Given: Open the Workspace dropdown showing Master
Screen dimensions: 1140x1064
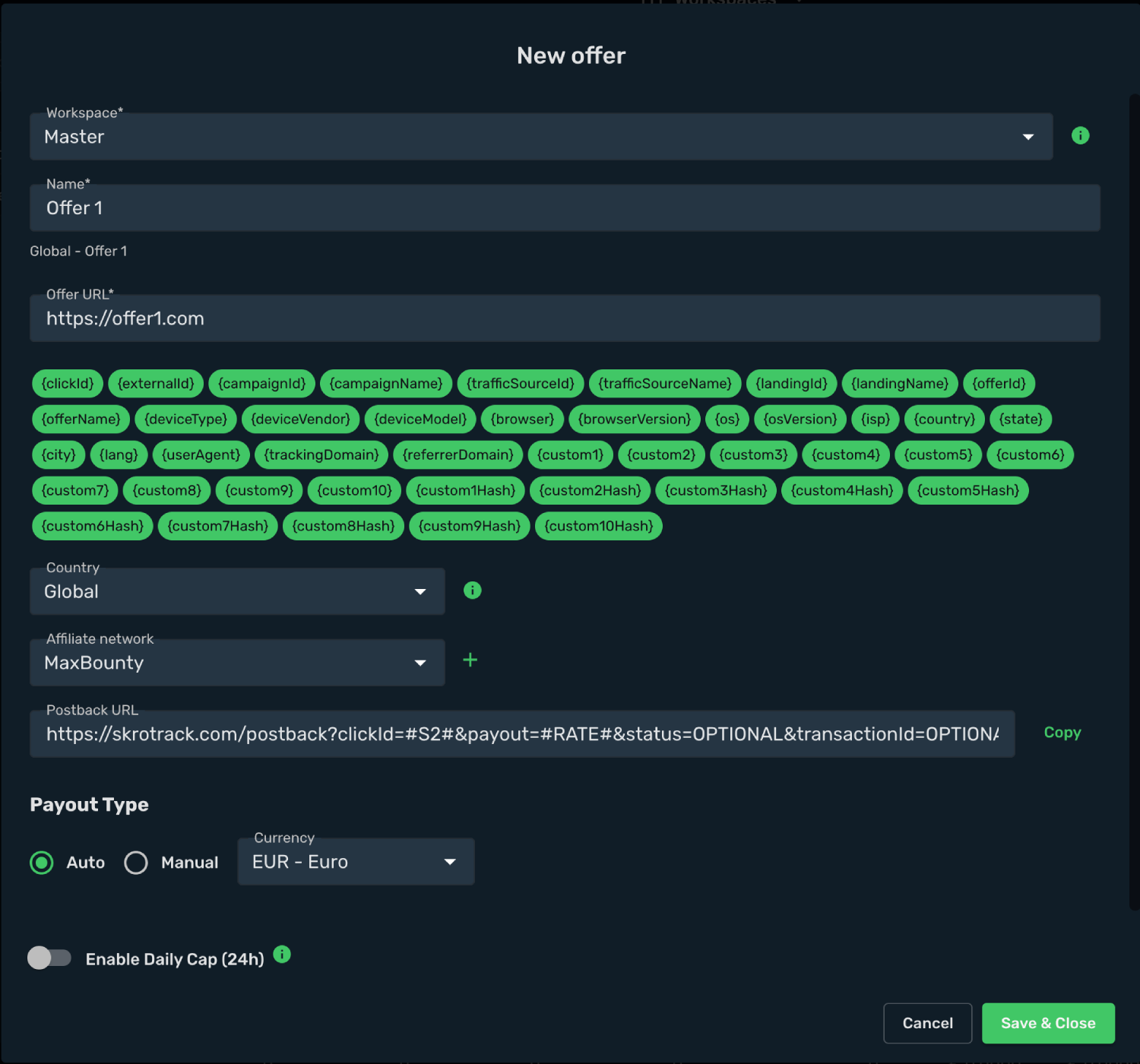Looking at the screenshot, I should tap(541, 137).
